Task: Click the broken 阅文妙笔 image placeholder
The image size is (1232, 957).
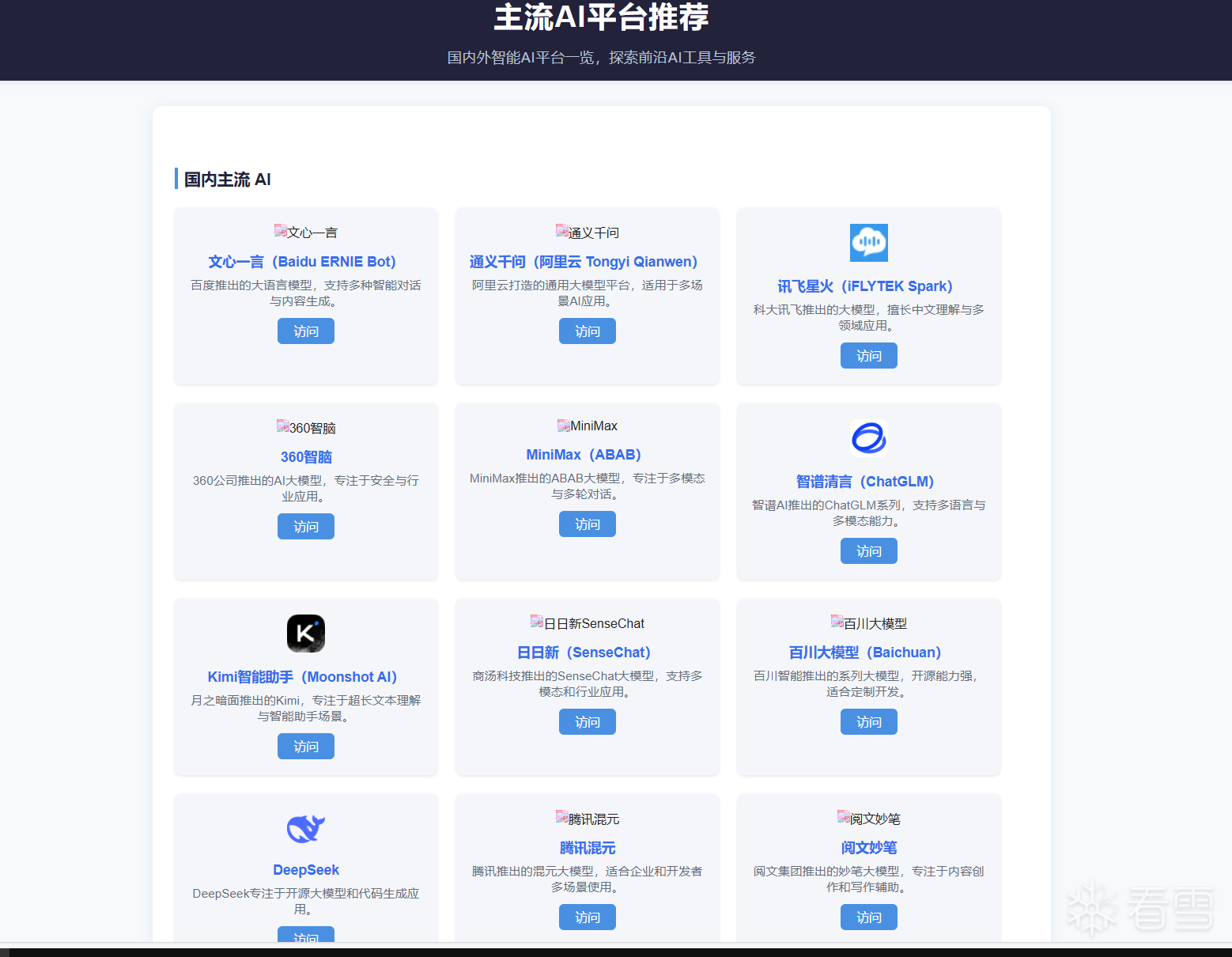Action: (x=869, y=819)
